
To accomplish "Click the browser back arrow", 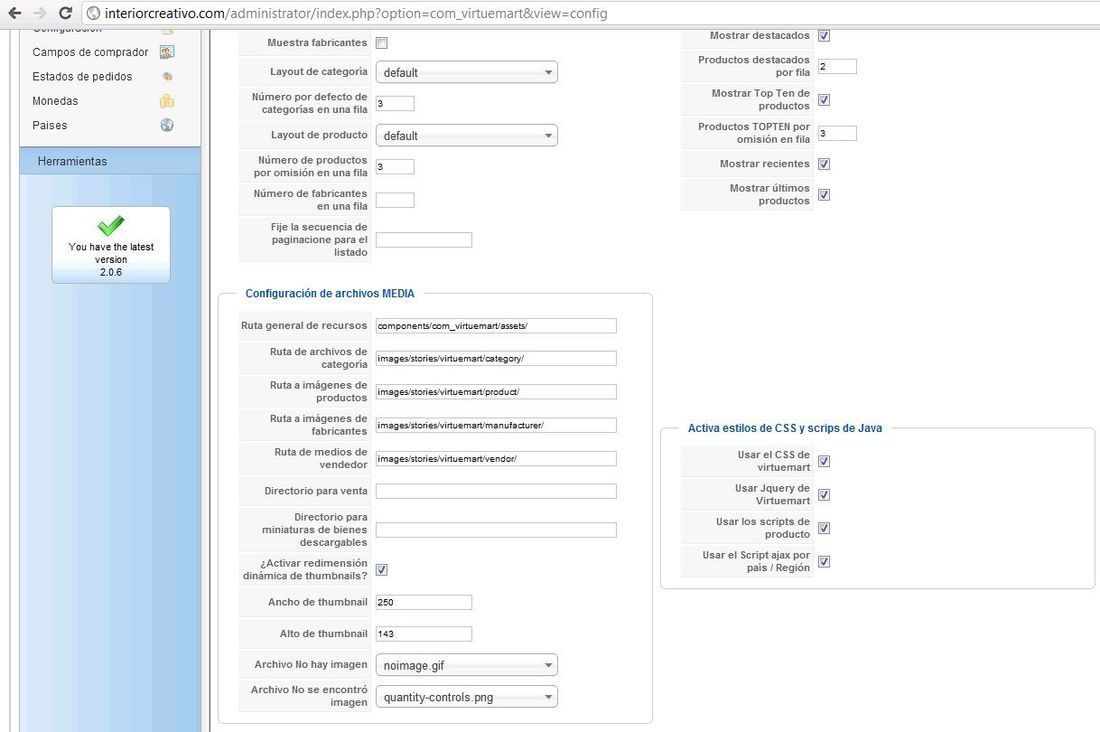I will (14, 13).
